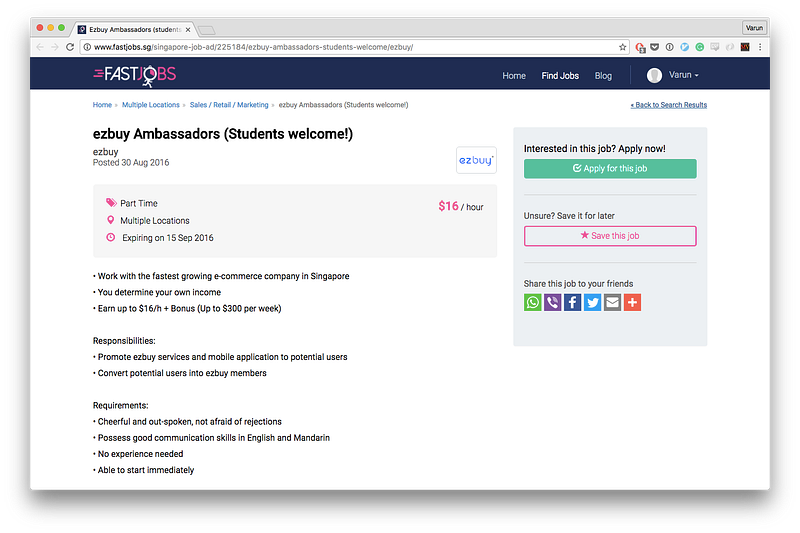Go forward using browser forward arrow
This screenshot has height=533, width=800.
pos(55,47)
